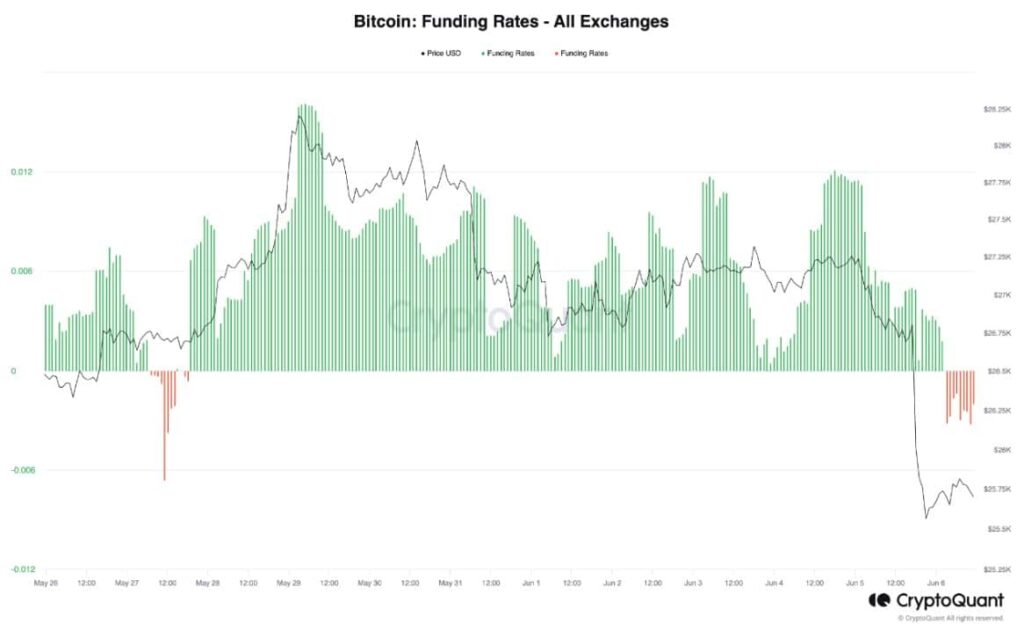
Task: Toggle the Price USD legend label
Action: (x=443, y=53)
